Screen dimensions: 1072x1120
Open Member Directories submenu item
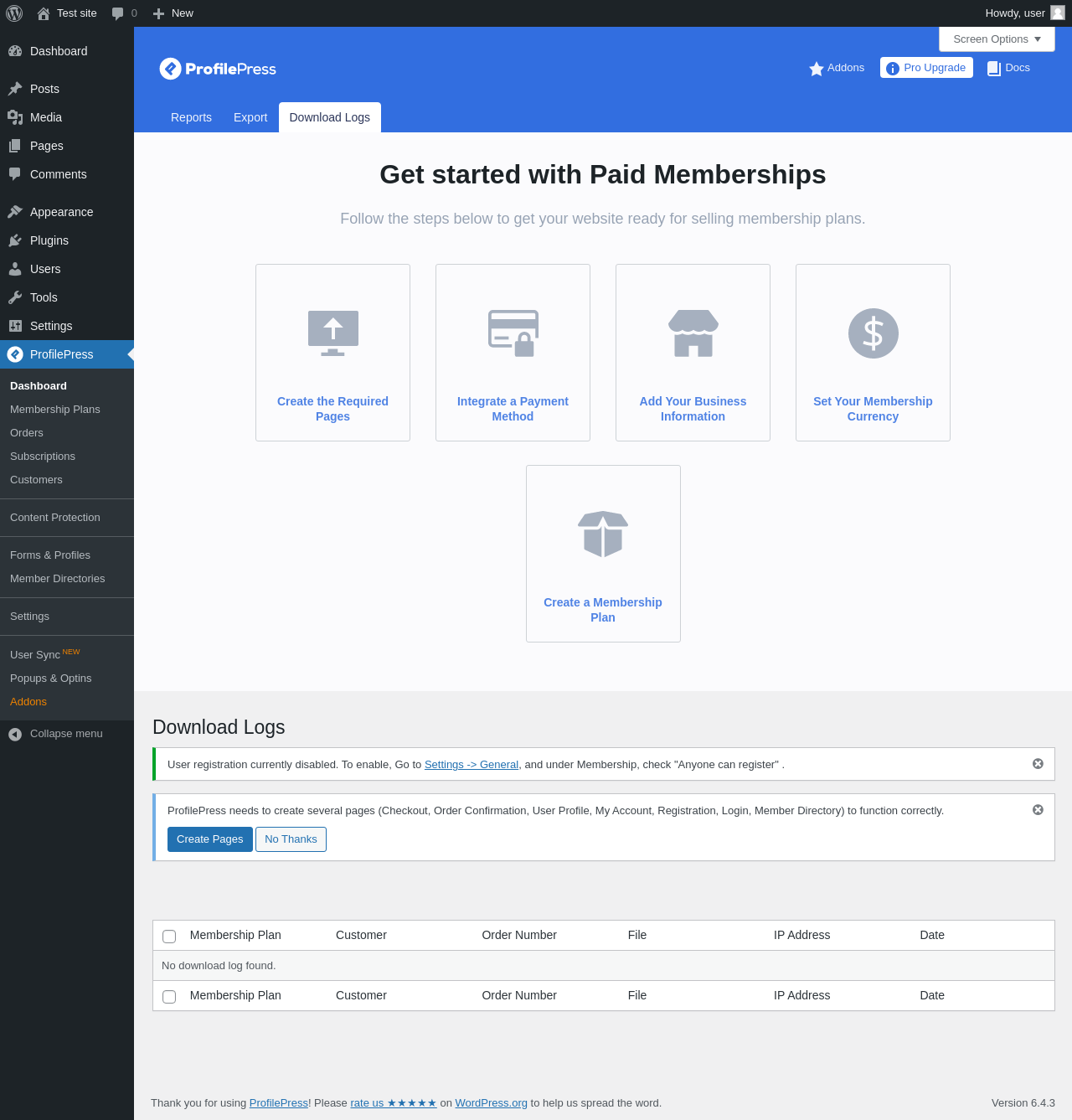[58, 578]
